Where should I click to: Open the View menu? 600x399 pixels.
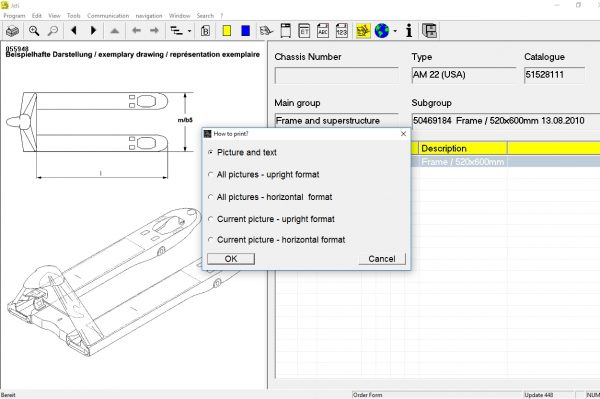click(x=54, y=16)
